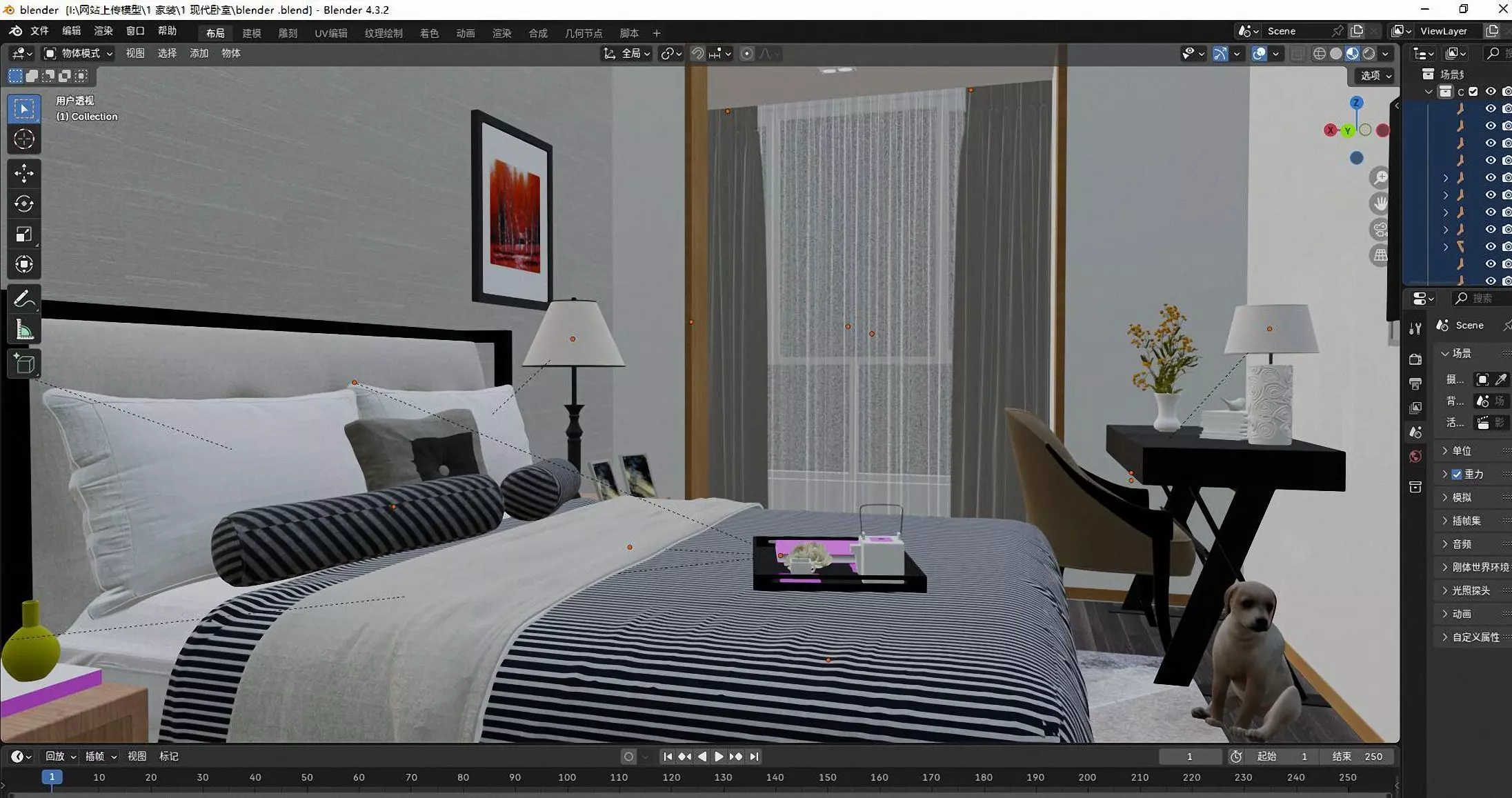Uncheck the collection C exclude checkbox
Screen dimensions: 1512x798
[1473, 92]
